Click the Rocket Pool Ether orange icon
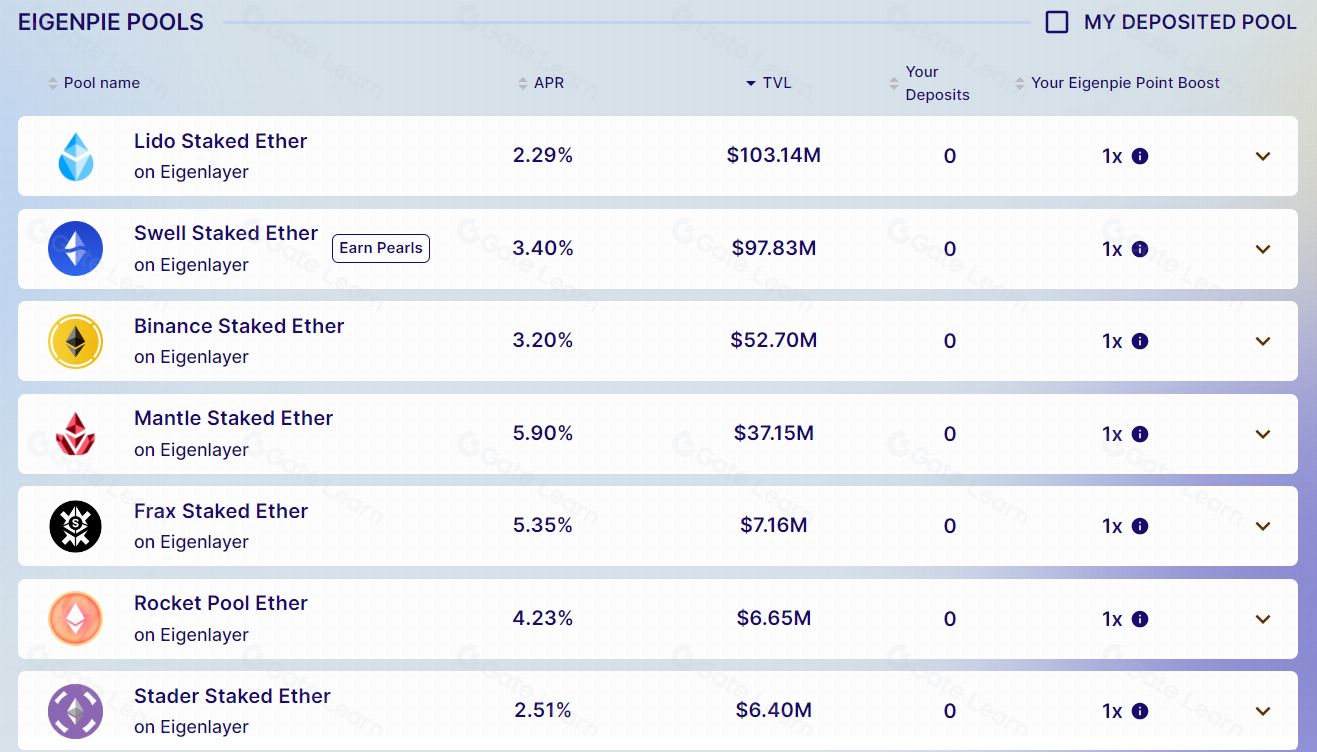This screenshot has width=1317, height=752. (x=76, y=619)
